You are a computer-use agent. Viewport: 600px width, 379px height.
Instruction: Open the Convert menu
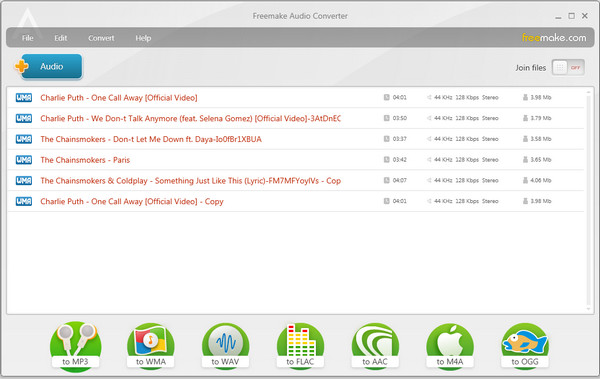pyautogui.click(x=101, y=38)
